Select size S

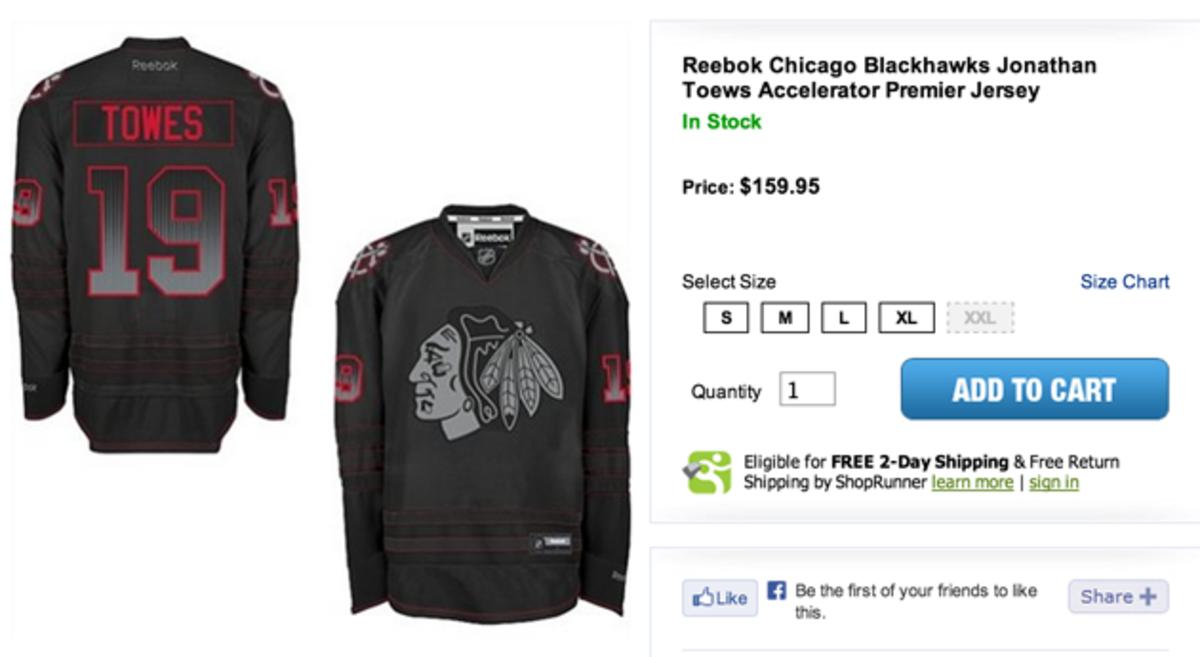(726, 318)
